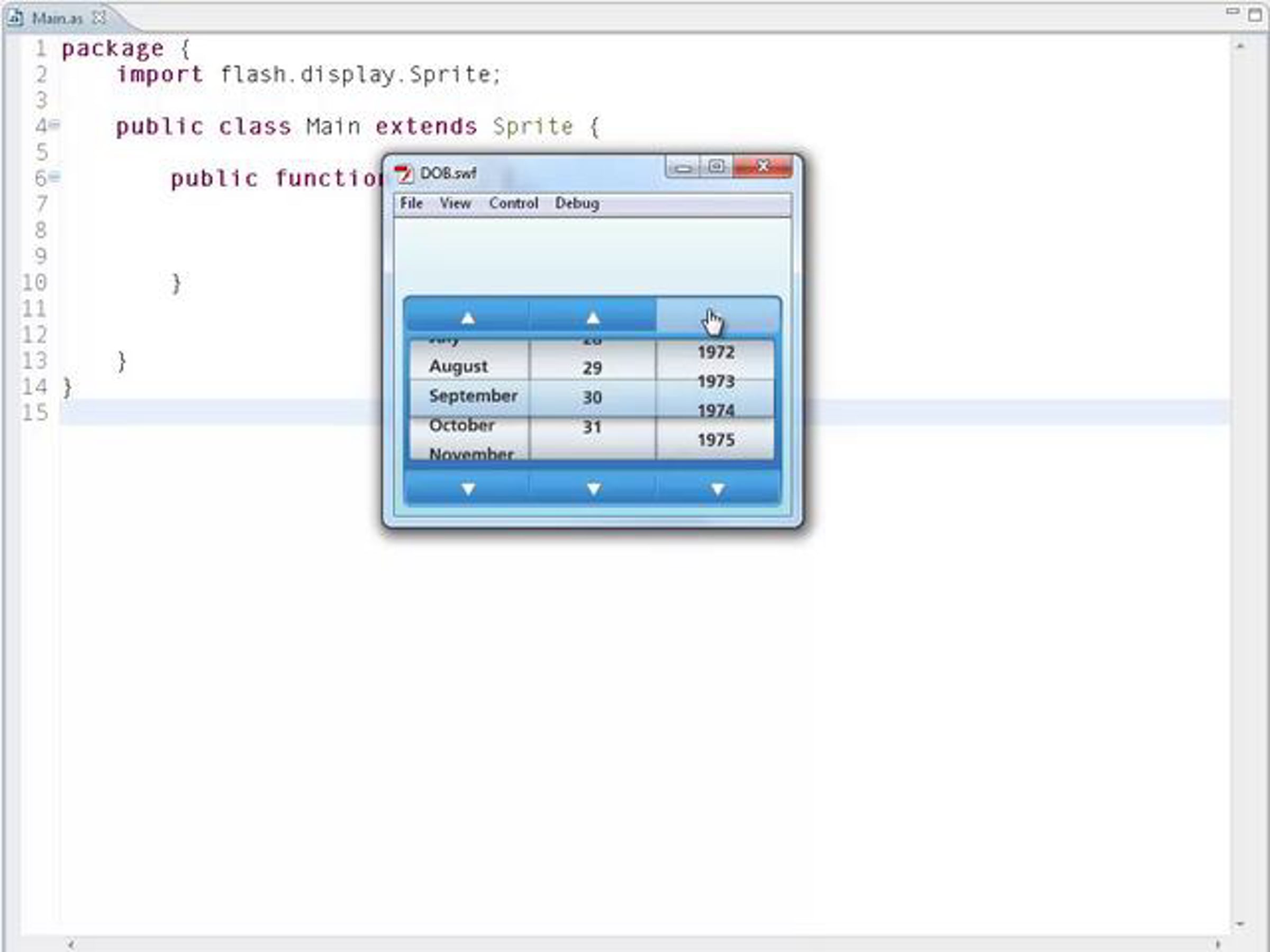
Task: Open the Control menu
Action: (x=513, y=203)
